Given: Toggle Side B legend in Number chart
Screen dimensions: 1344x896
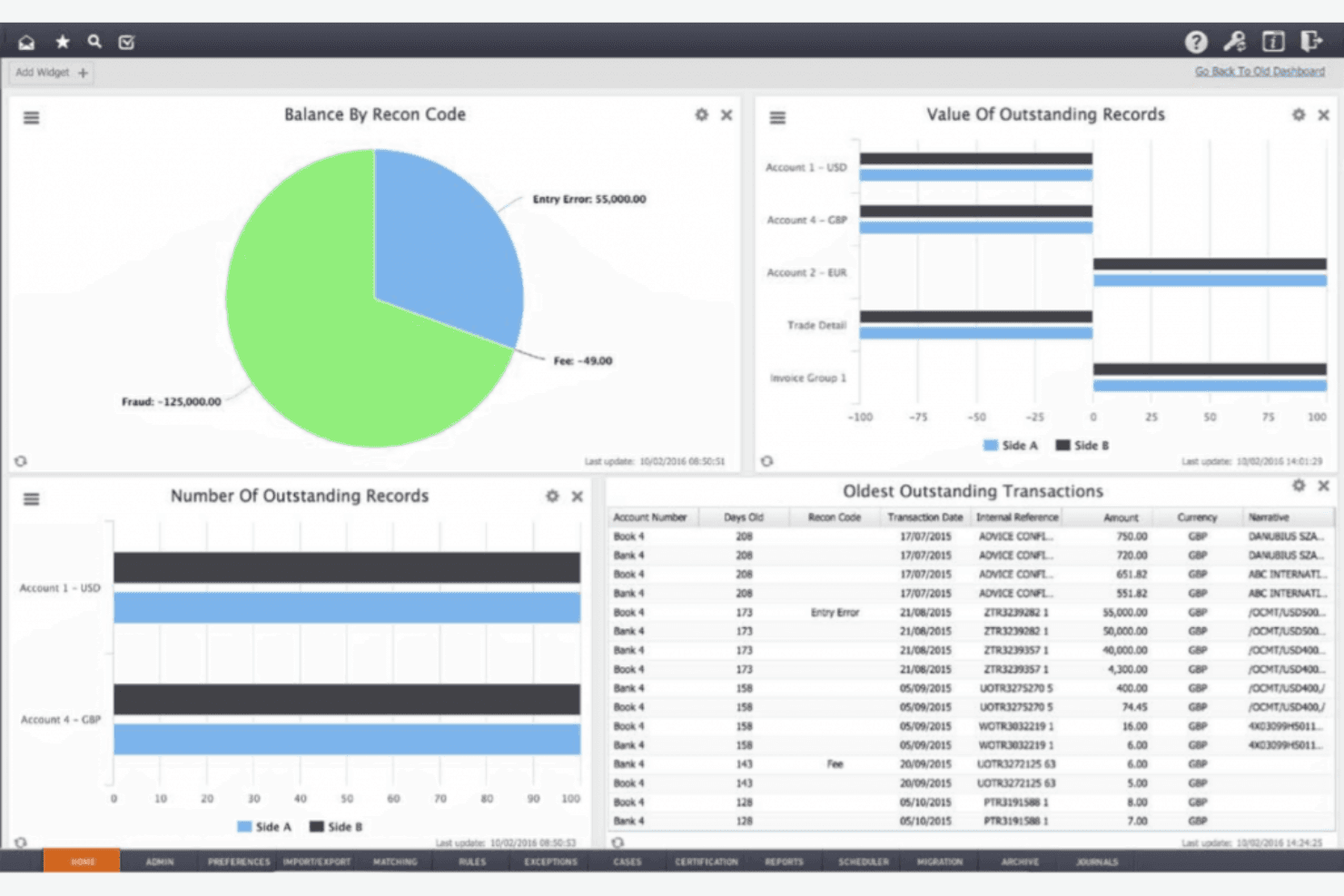Looking at the screenshot, I should tap(336, 827).
